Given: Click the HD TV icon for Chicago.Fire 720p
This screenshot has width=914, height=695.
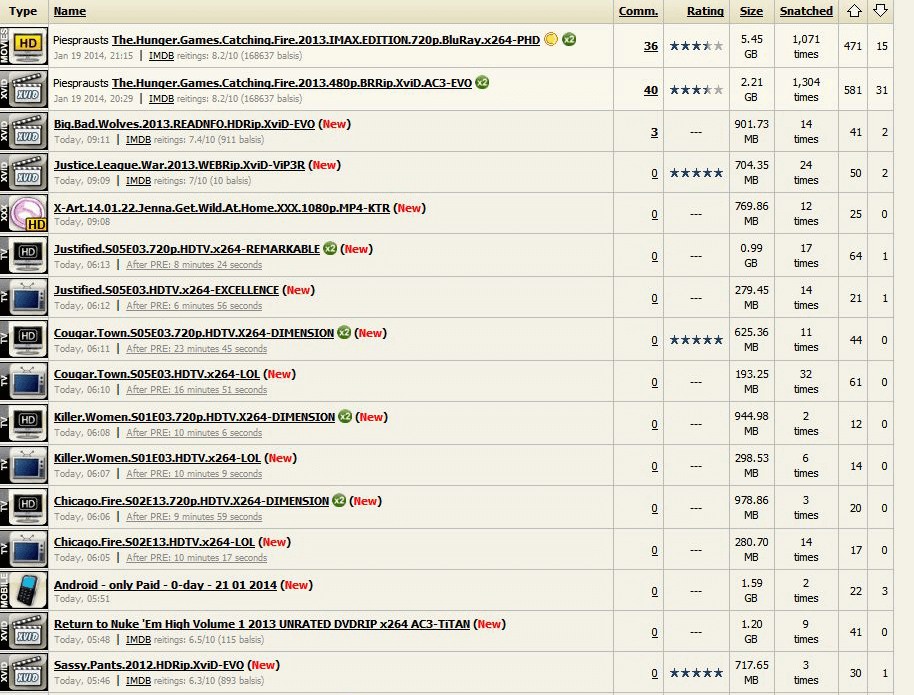Looking at the screenshot, I should pyautogui.click(x=24, y=508).
